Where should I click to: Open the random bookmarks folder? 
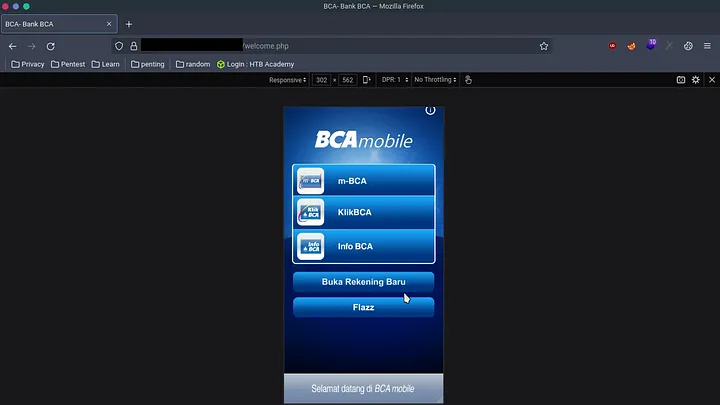(x=193, y=64)
